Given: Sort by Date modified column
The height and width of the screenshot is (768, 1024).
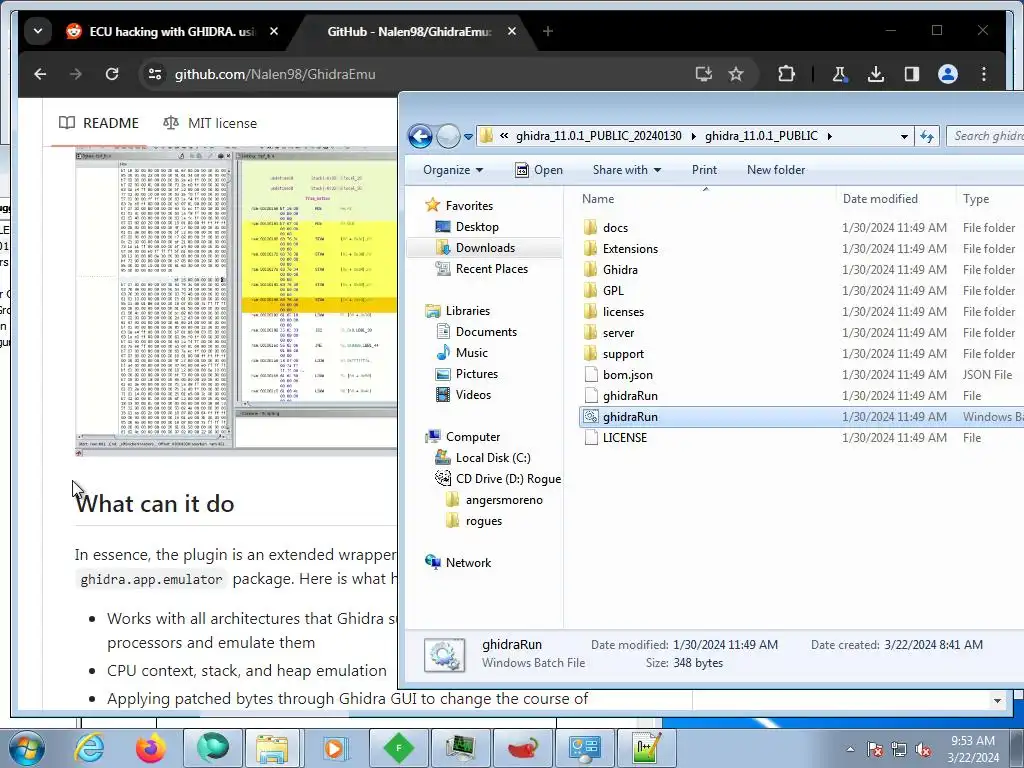Looking at the screenshot, I should [895, 199].
